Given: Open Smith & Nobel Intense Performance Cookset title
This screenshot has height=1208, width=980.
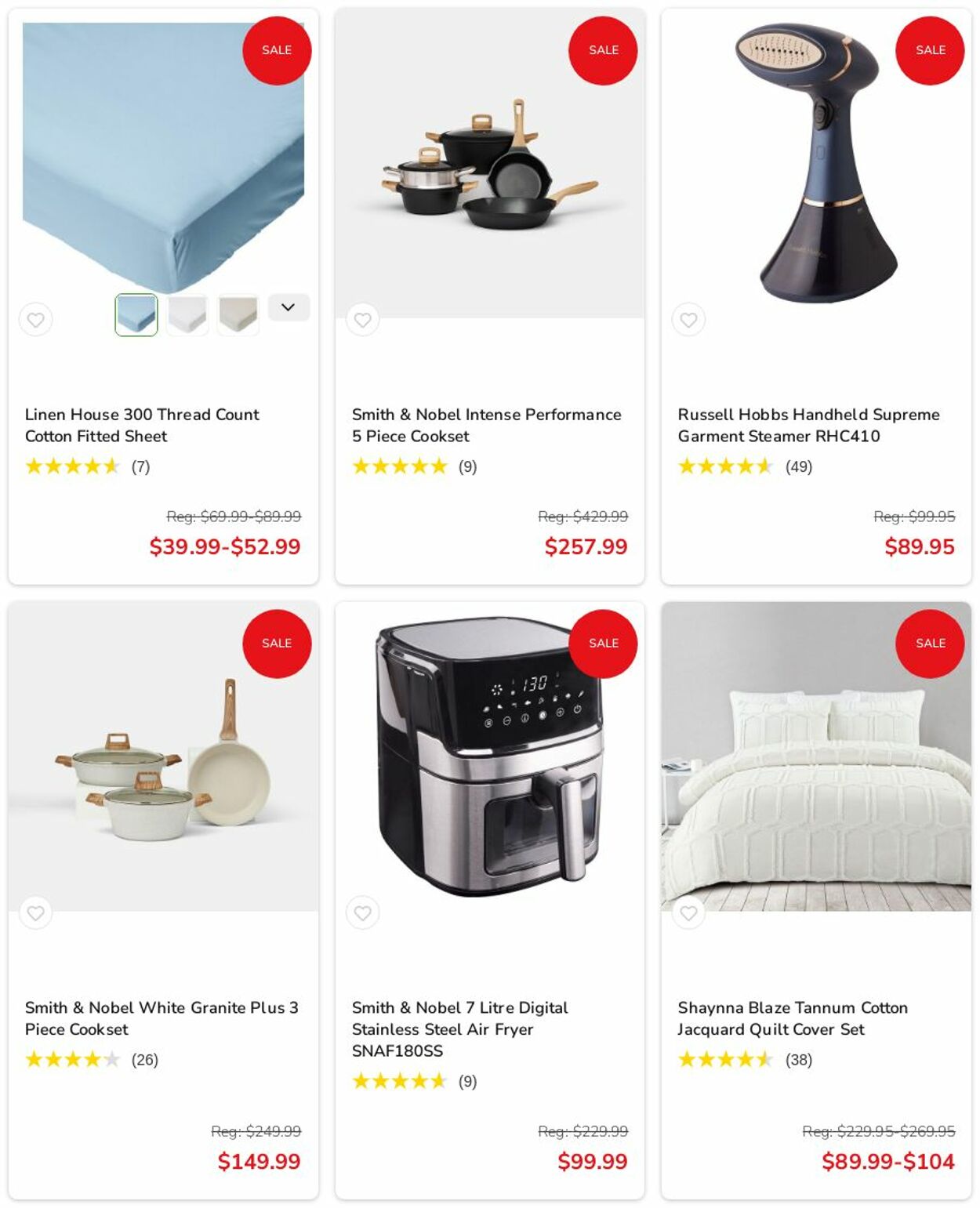Looking at the screenshot, I should tap(486, 425).
